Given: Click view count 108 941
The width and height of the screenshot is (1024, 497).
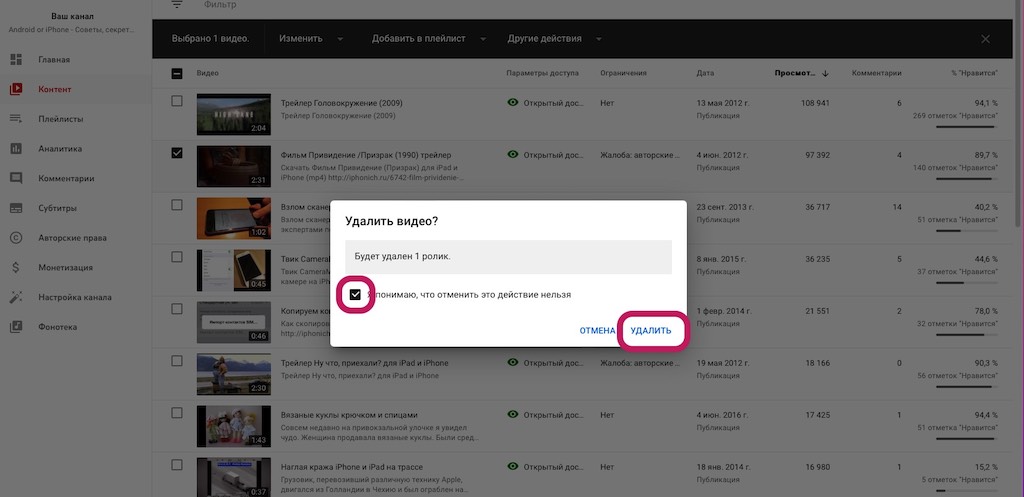Looking at the screenshot, I should [x=814, y=103].
